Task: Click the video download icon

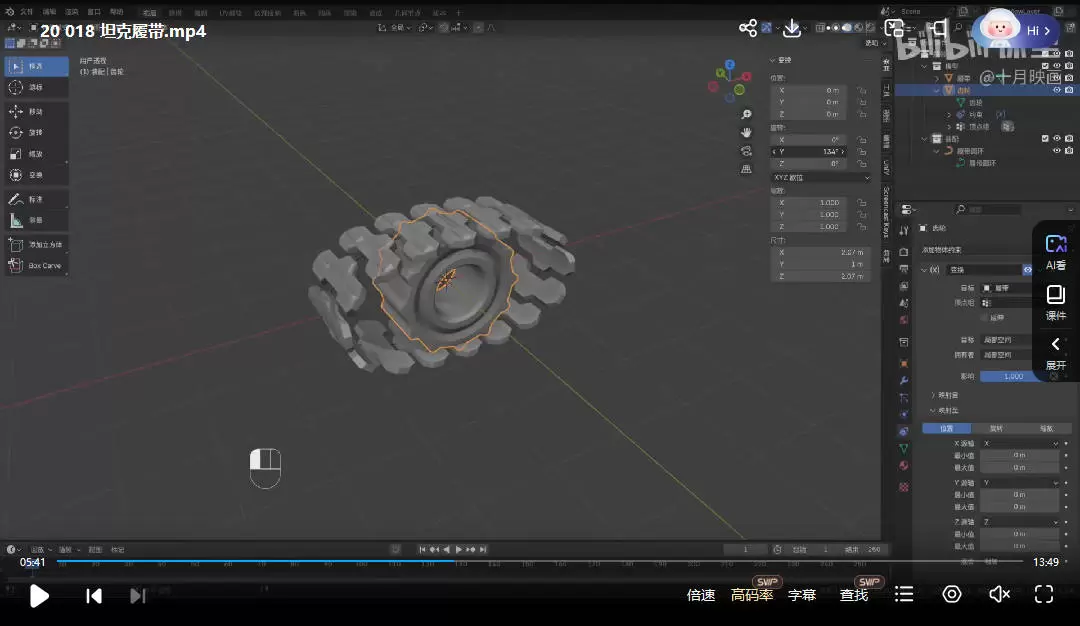Action: click(x=792, y=28)
